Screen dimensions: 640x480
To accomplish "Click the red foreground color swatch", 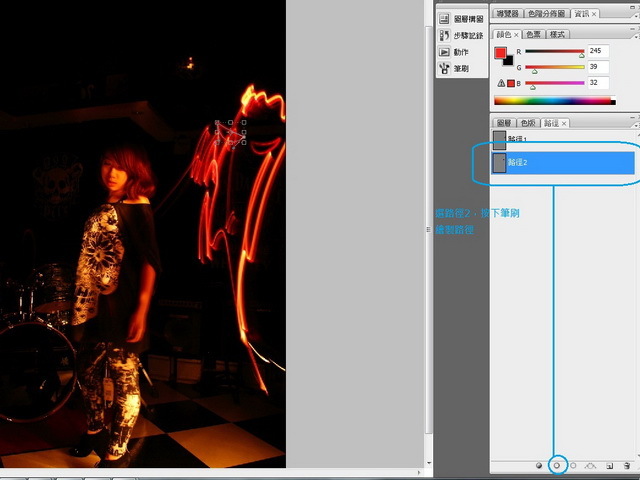I will 500,53.
